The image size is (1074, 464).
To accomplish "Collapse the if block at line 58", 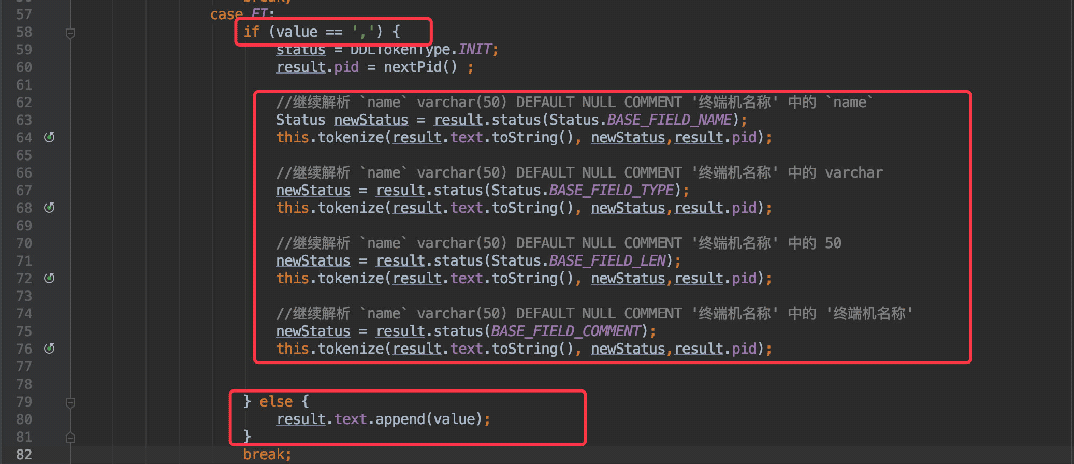I will 70,33.
